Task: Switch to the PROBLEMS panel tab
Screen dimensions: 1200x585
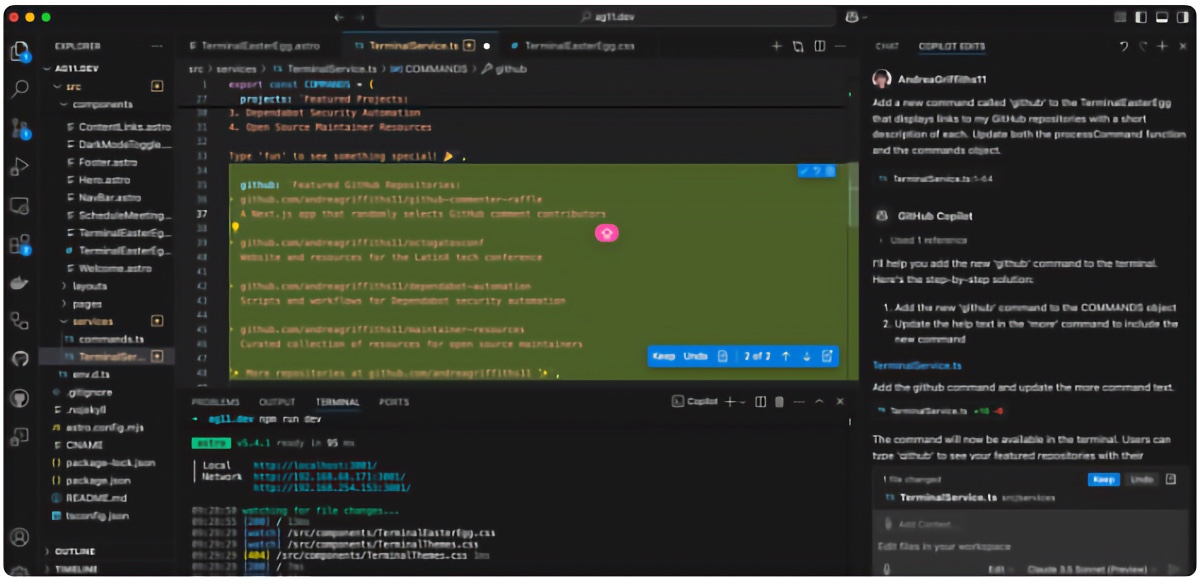Action: (215, 402)
